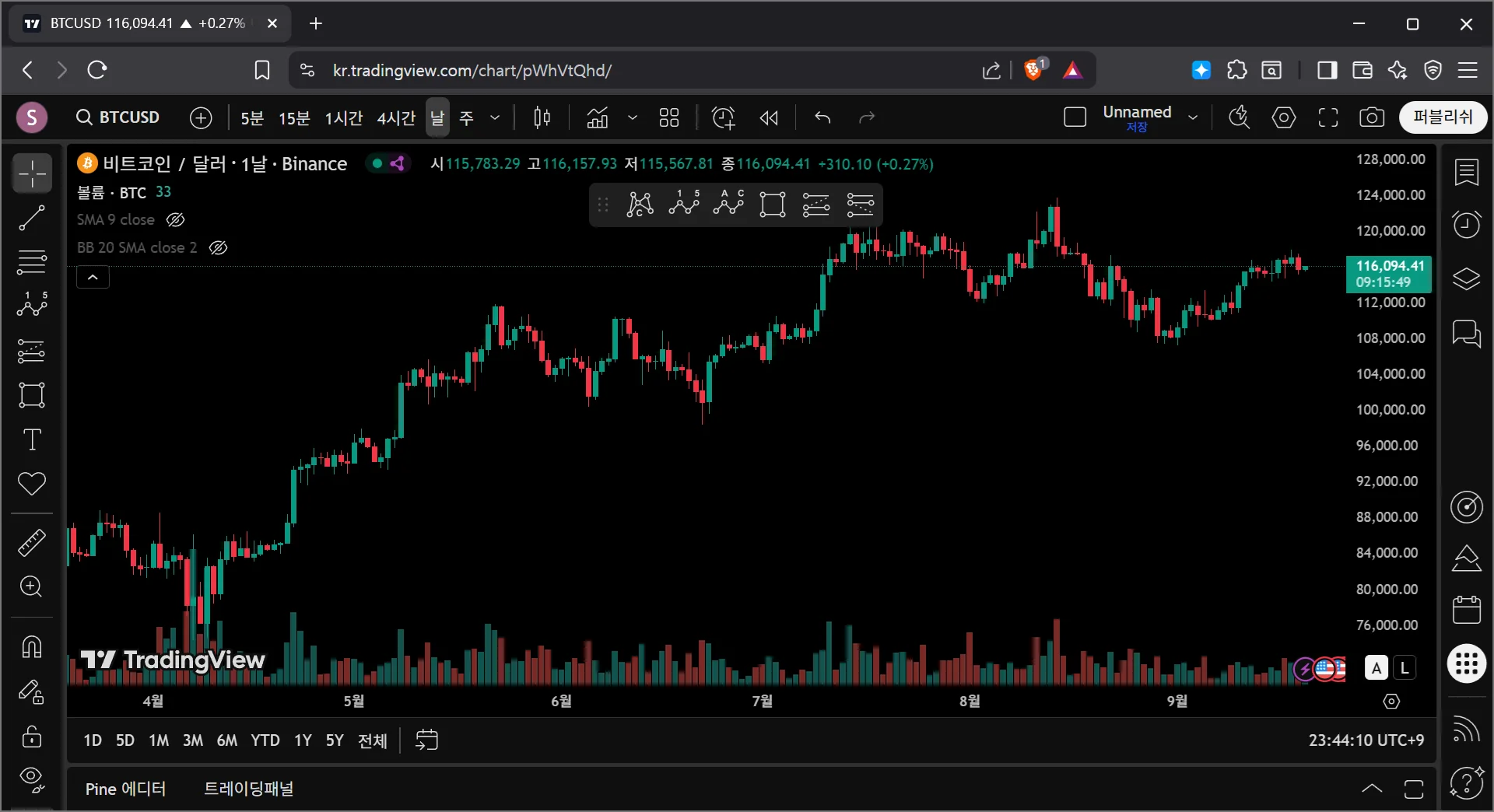The image size is (1494, 812).
Task: Add symbol to compare with plus icon
Action: click(201, 117)
